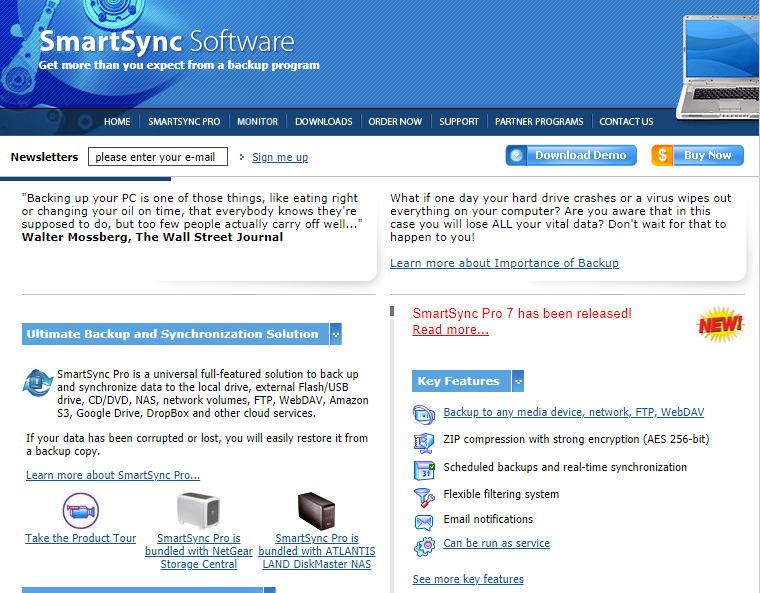Click the ZIP compression encryption icon
The width and height of the screenshot is (760, 593).
(424, 442)
